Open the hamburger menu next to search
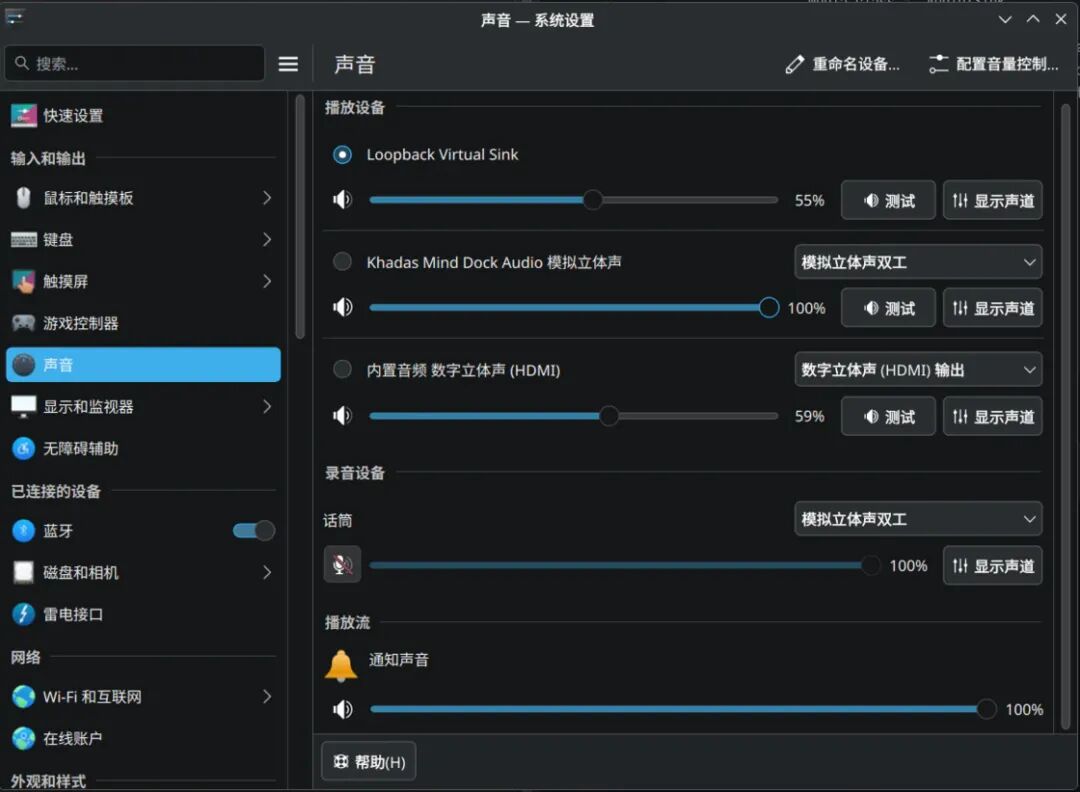Image resolution: width=1080 pixels, height=792 pixels. point(288,64)
